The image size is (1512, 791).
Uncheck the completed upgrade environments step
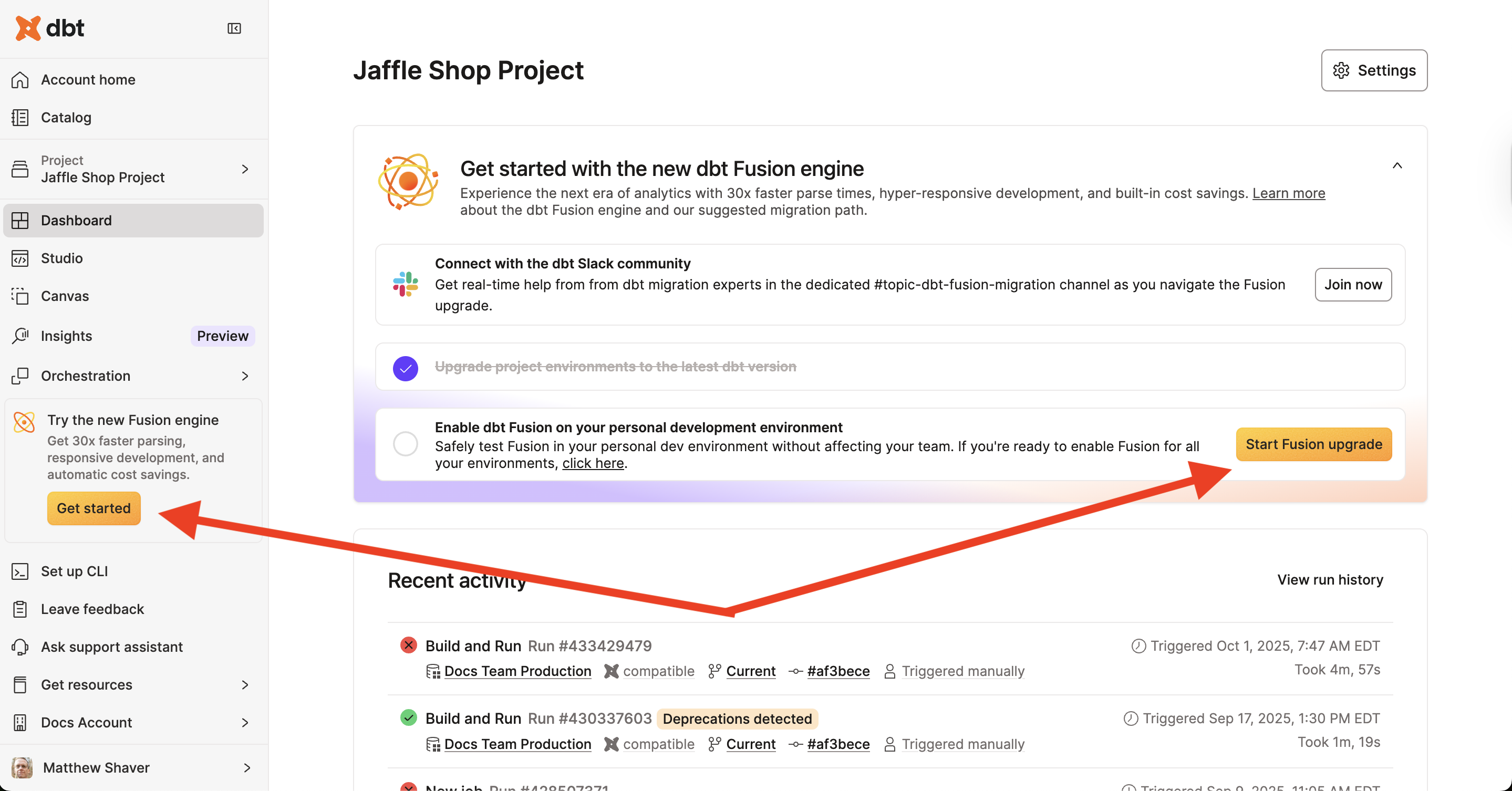pyautogui.click(x=405, y=368)
